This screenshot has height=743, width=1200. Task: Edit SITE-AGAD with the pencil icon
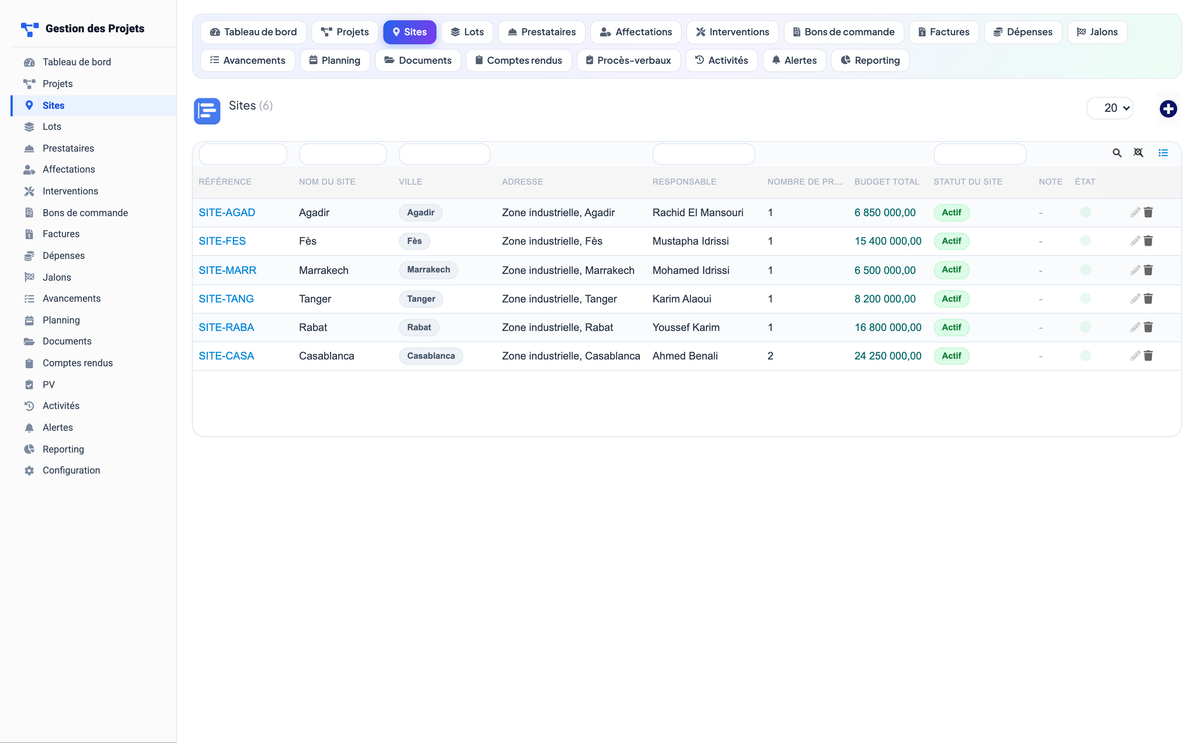1135,213
